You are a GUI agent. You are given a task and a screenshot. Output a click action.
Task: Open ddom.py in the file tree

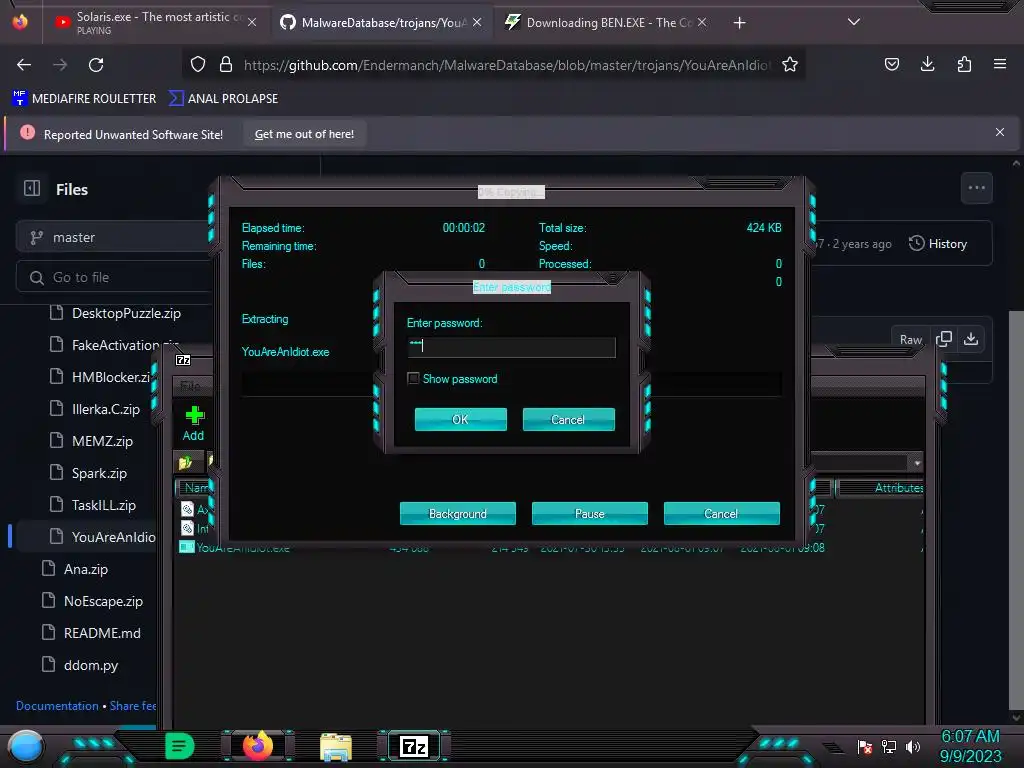pyautogui.click(x=91, y=665)
